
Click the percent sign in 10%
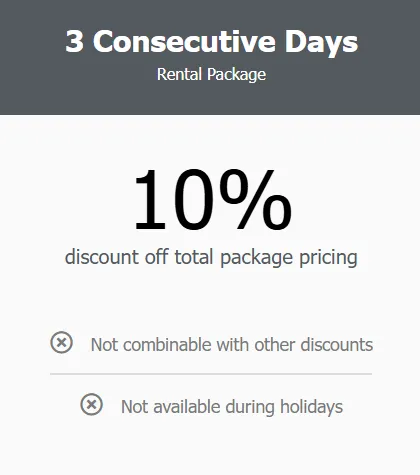[x=256, y=200]
